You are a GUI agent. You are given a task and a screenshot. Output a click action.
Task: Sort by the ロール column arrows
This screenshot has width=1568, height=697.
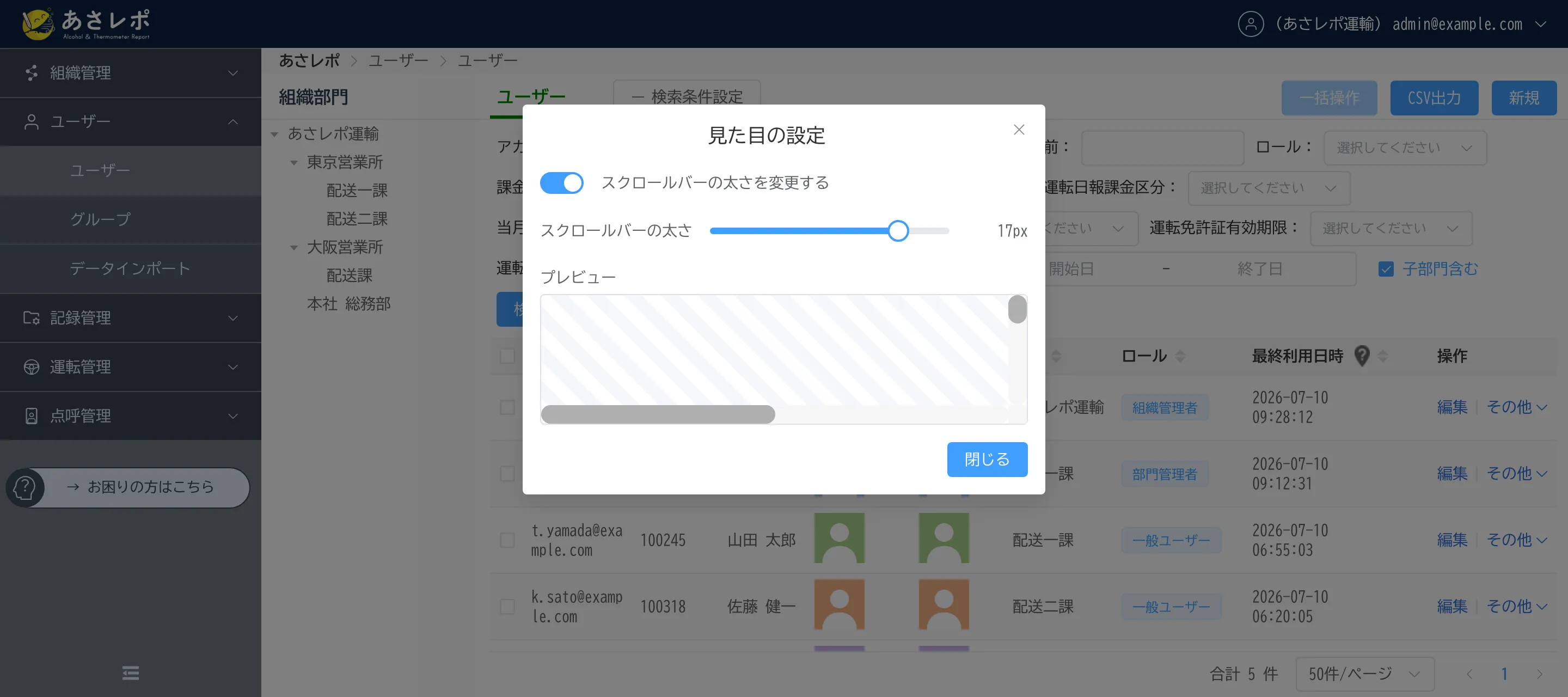click(1180, 356)
